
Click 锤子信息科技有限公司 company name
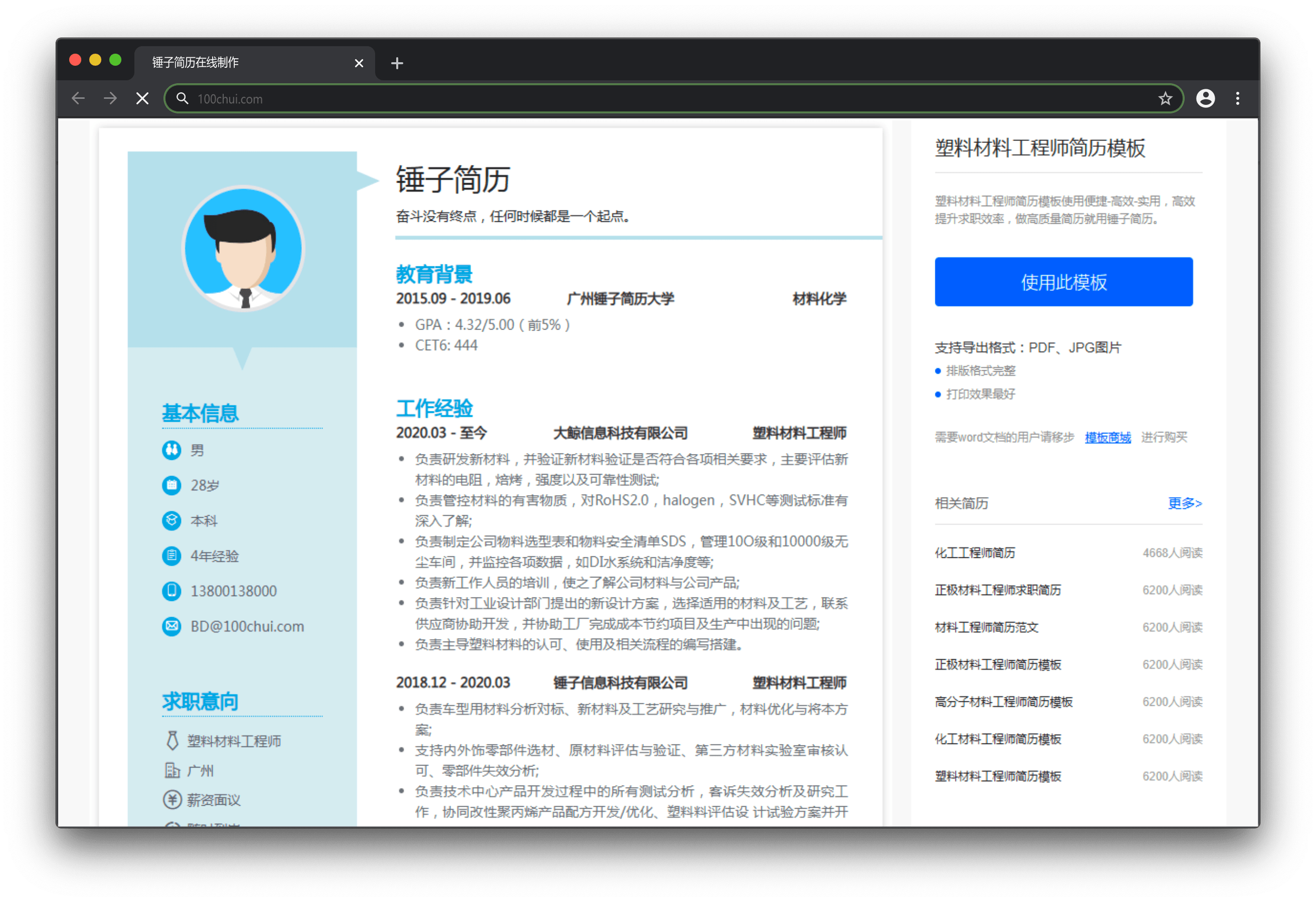(620, 682)
